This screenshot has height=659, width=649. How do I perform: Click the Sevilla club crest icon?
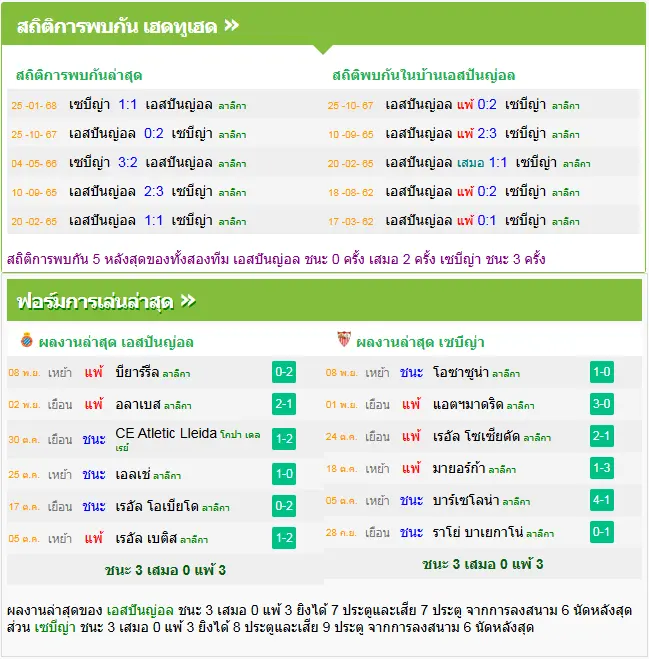click(x=344, y=339)
